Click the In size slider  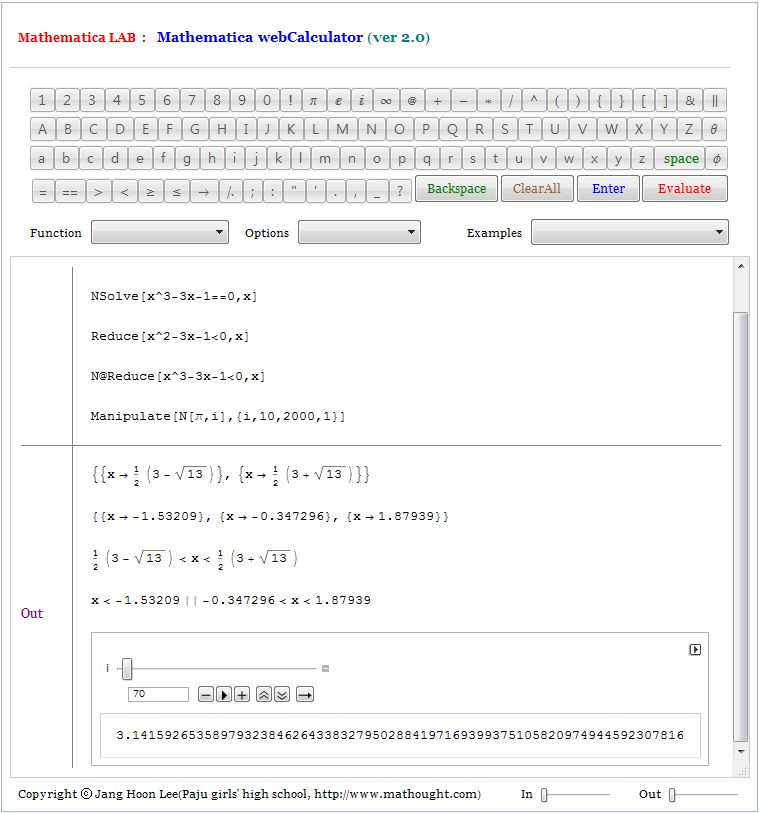[575, 794]
